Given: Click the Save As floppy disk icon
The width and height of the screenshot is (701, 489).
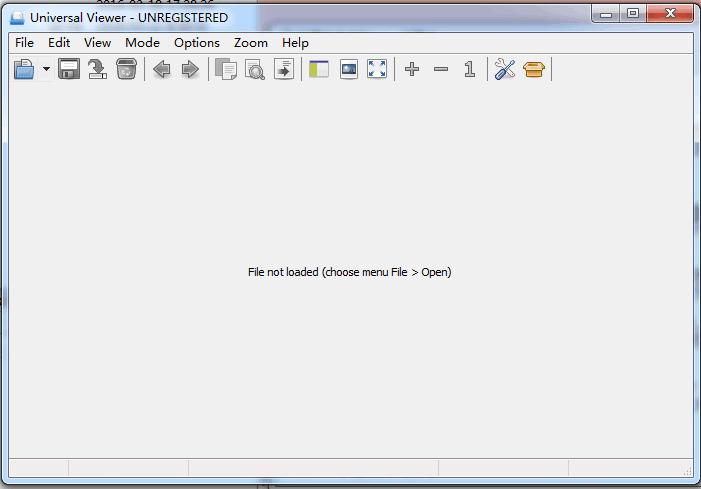Looking at the screenshot, I should click(69, 69).
